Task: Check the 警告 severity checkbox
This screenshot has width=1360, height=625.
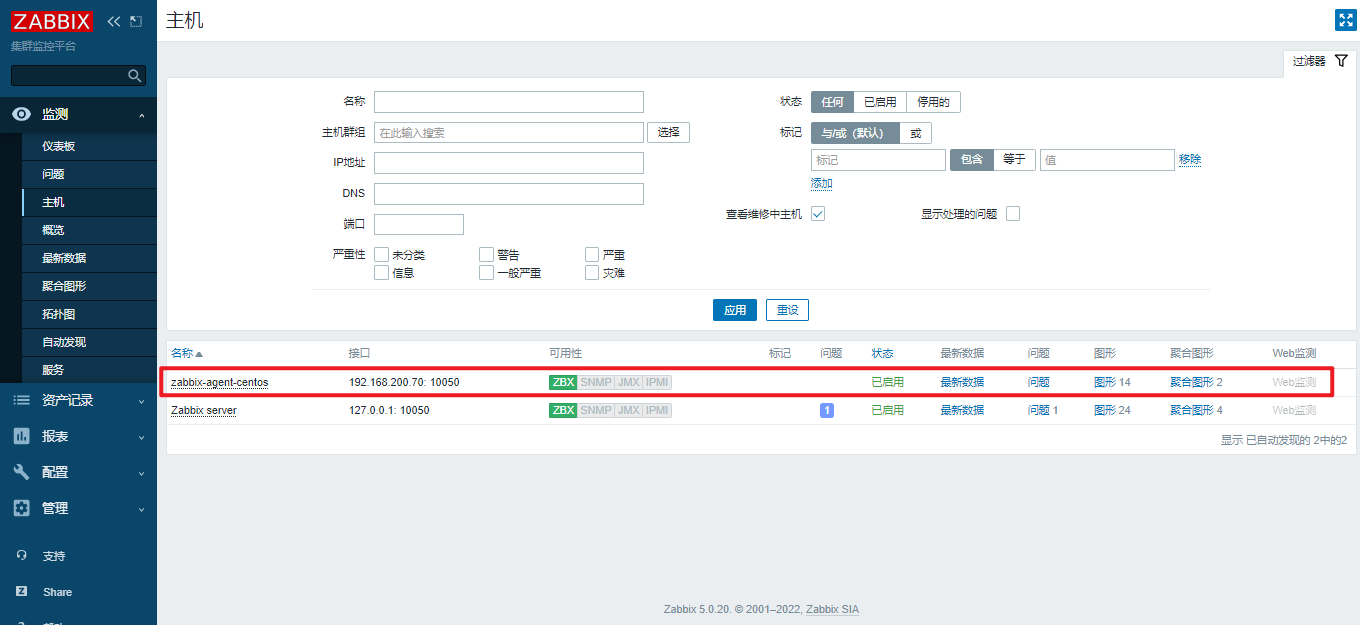Action: 486,255
